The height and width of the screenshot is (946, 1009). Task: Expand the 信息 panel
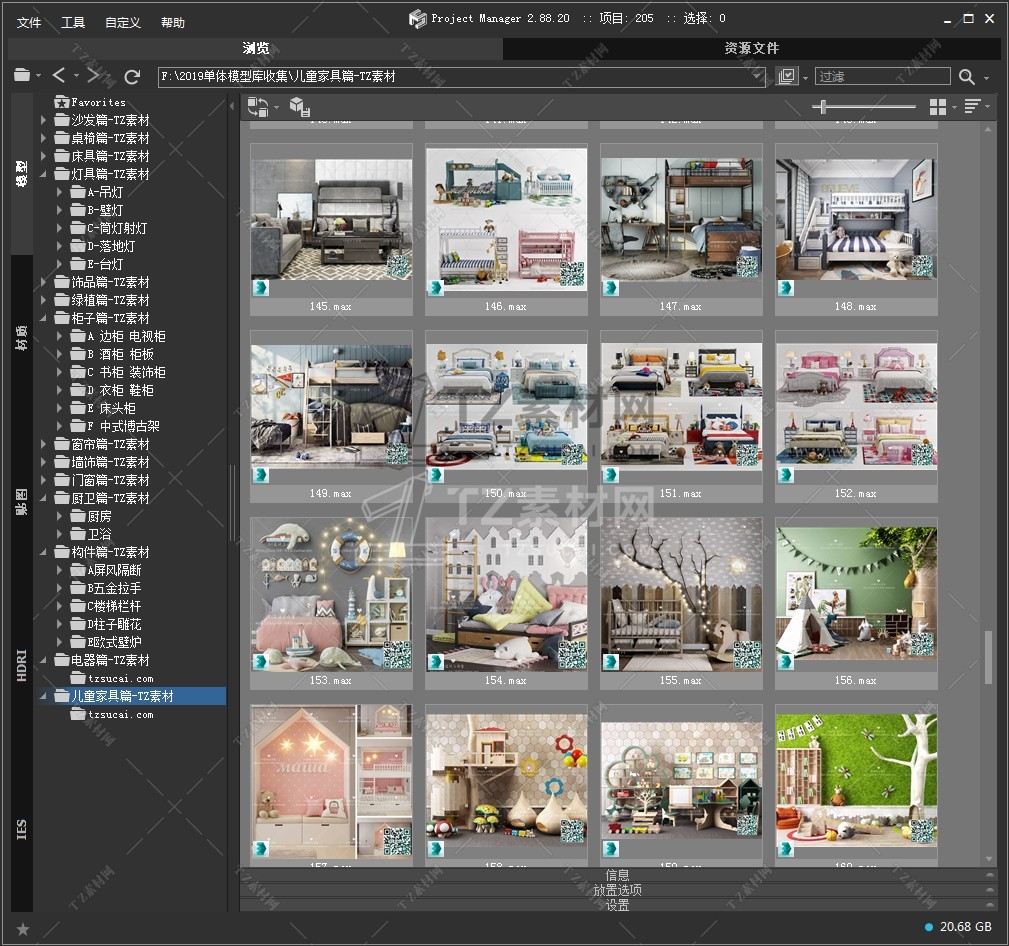[x=617, y=875]
